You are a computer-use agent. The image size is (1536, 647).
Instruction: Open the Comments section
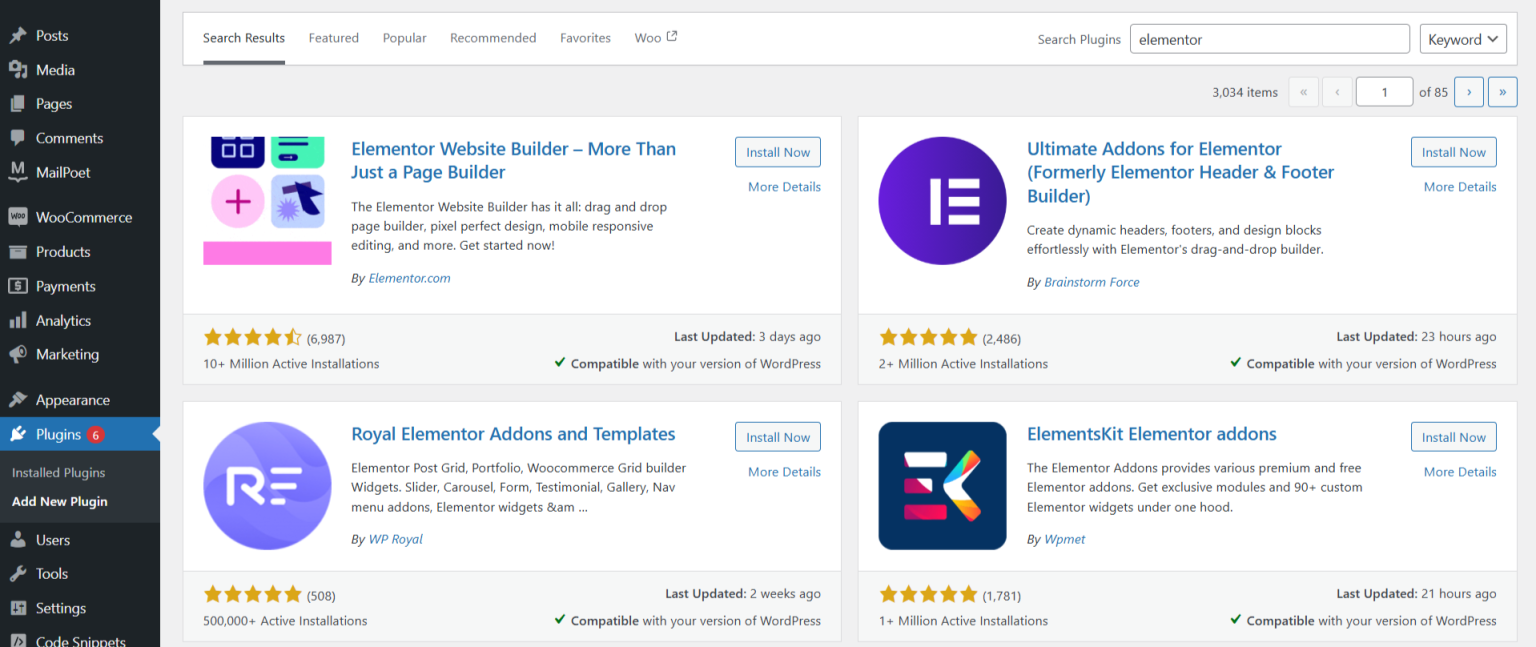[x=66, y=137]
